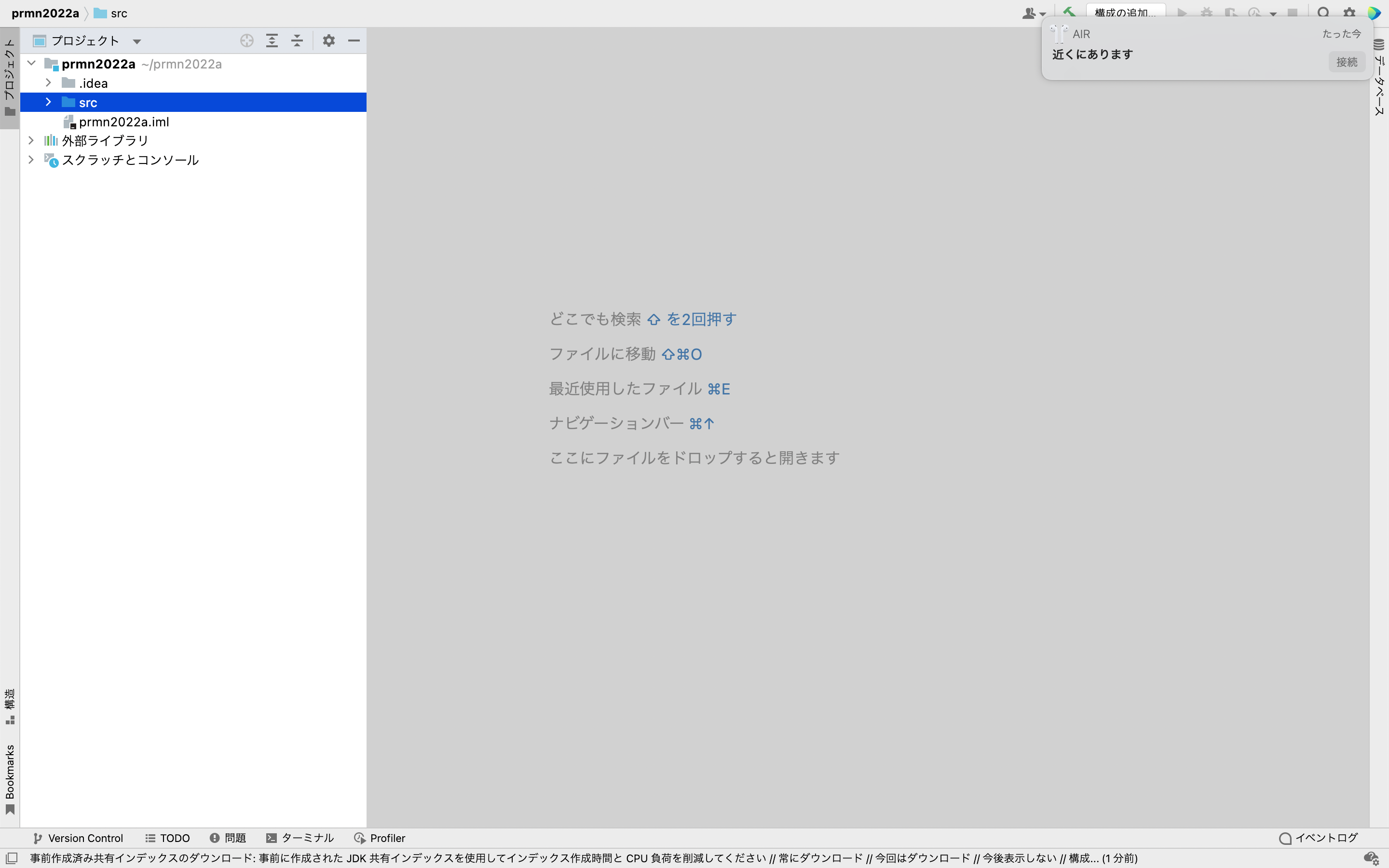Click the src breadcrumb in the title bar

coord(118,13)
